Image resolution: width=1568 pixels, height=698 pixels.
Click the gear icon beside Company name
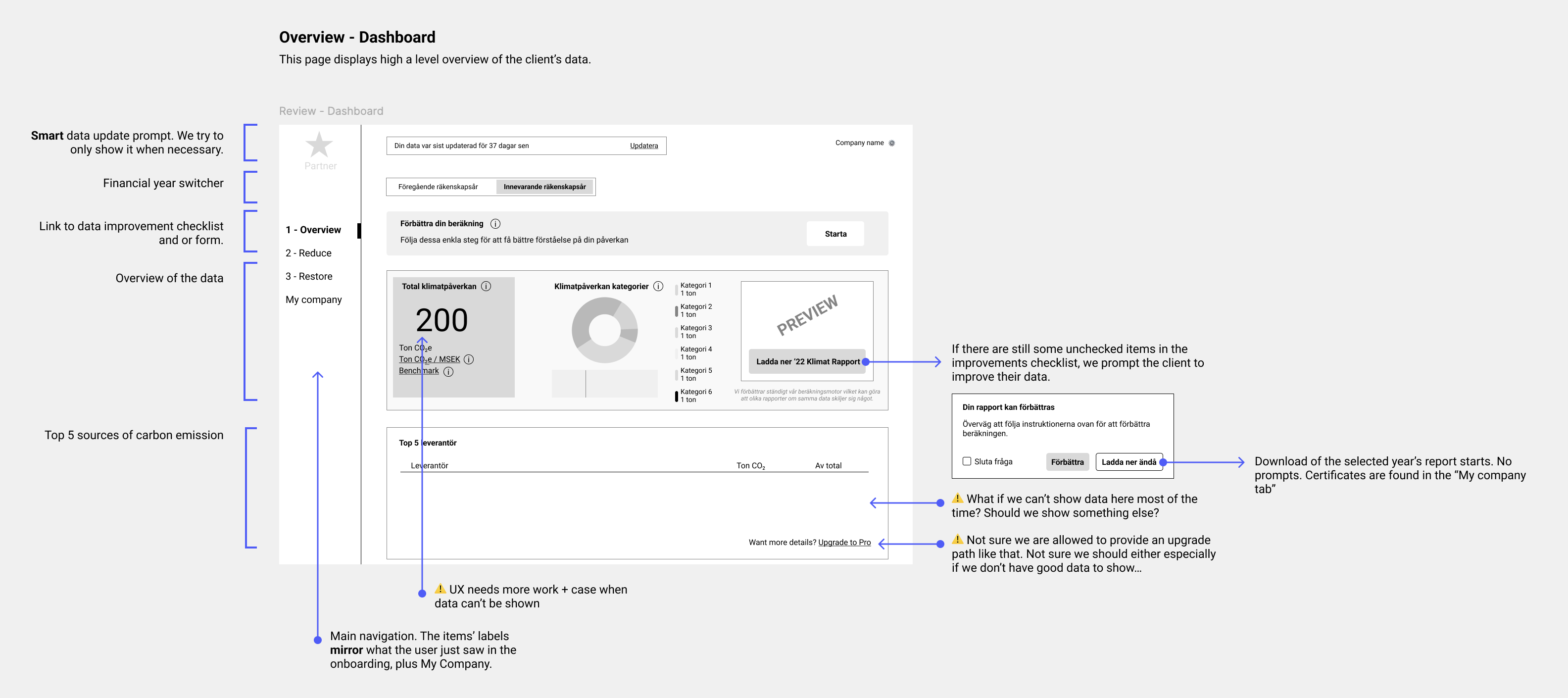point(892,143)
